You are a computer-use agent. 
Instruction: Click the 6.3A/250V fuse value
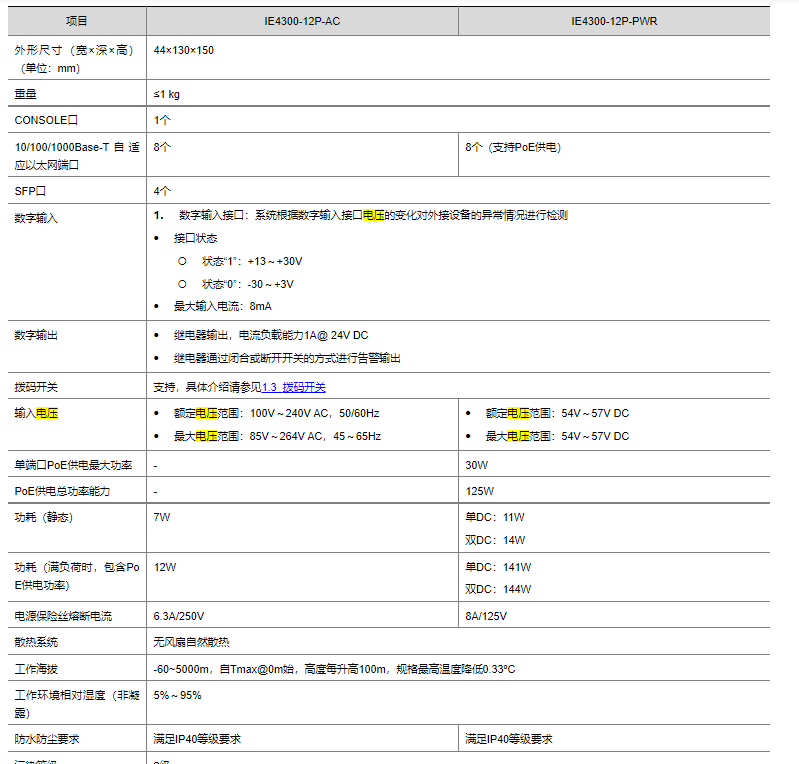pyautogui.click(x=179, y=616)
